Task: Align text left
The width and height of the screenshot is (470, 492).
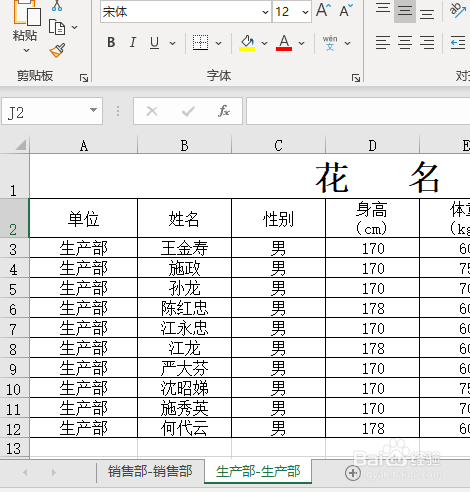Action: pyautogui.click(x=383, y=43)
